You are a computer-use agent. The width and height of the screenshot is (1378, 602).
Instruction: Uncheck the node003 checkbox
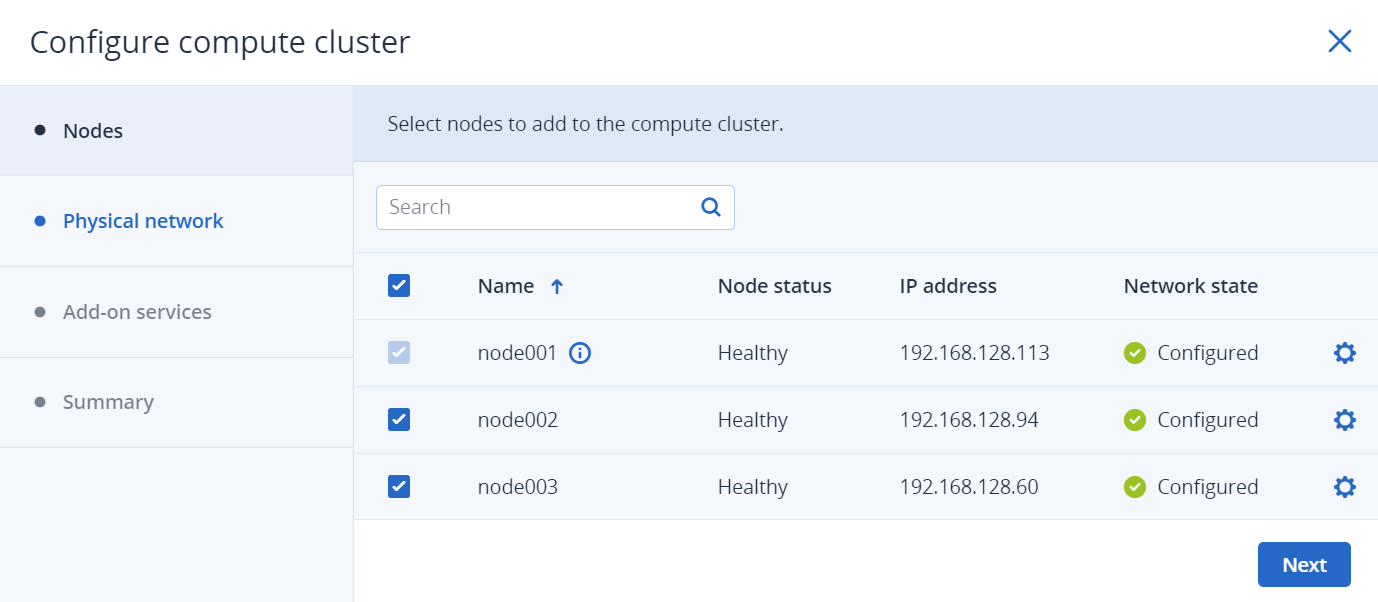[x=399, y=487]
